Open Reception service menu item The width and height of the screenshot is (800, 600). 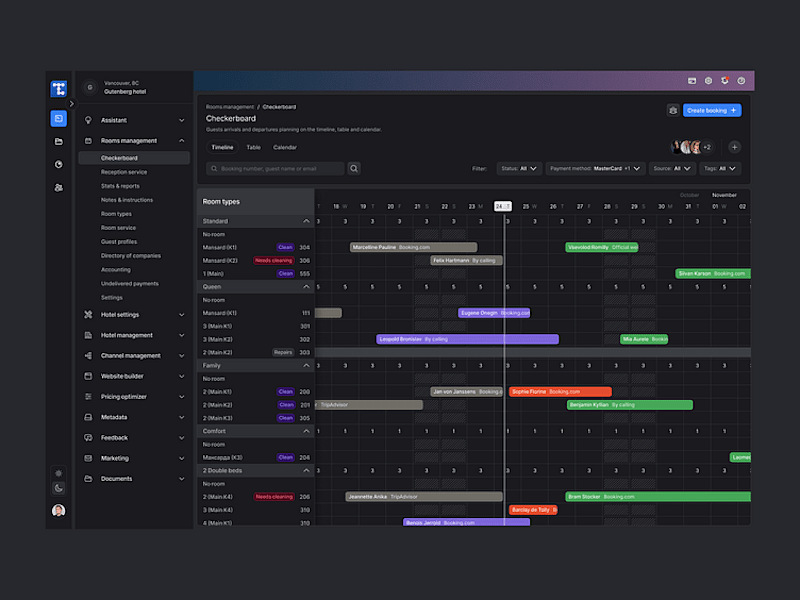point(124,172)
